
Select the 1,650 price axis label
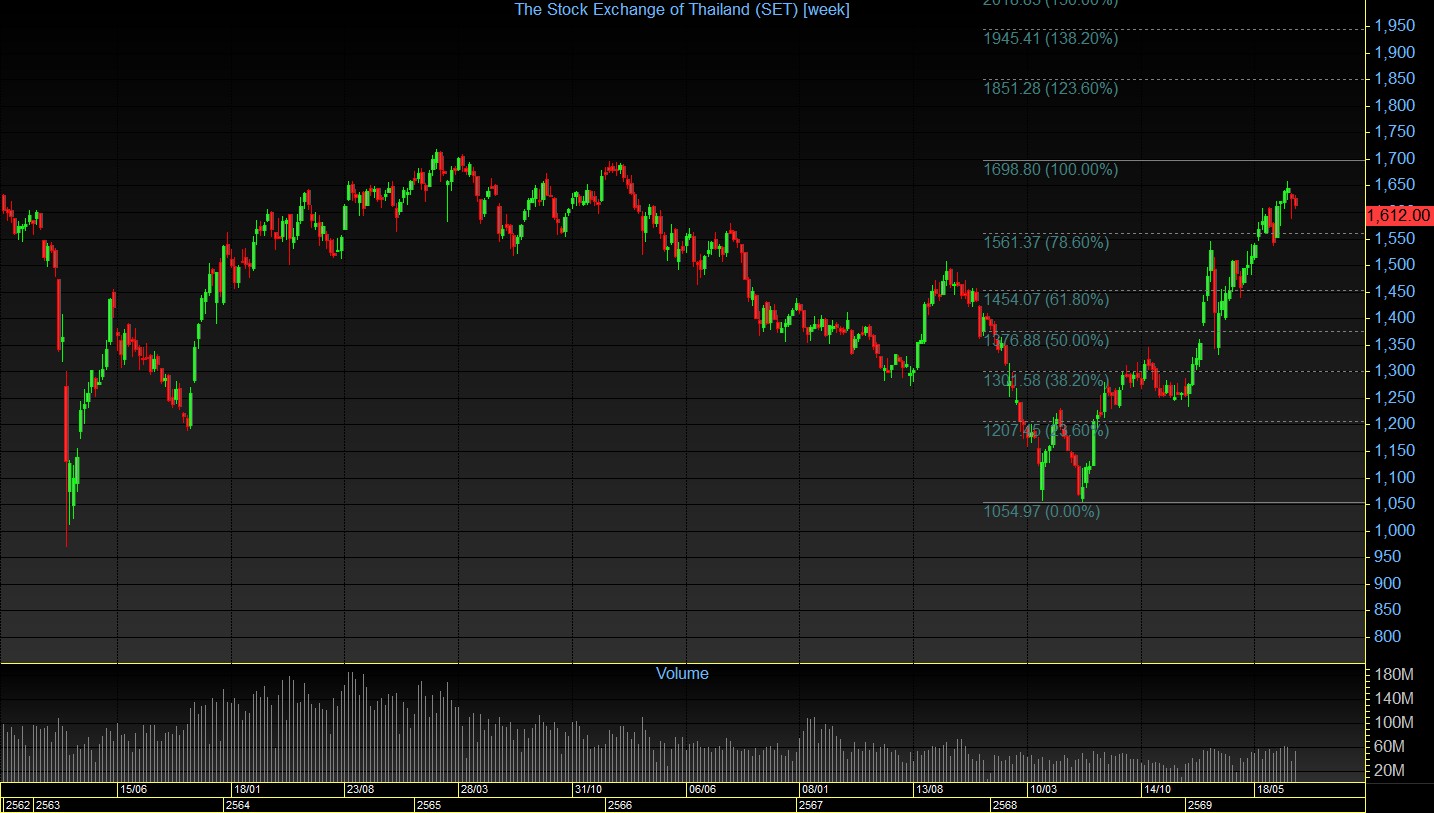pyautogui.click(x=1394, y=185)
